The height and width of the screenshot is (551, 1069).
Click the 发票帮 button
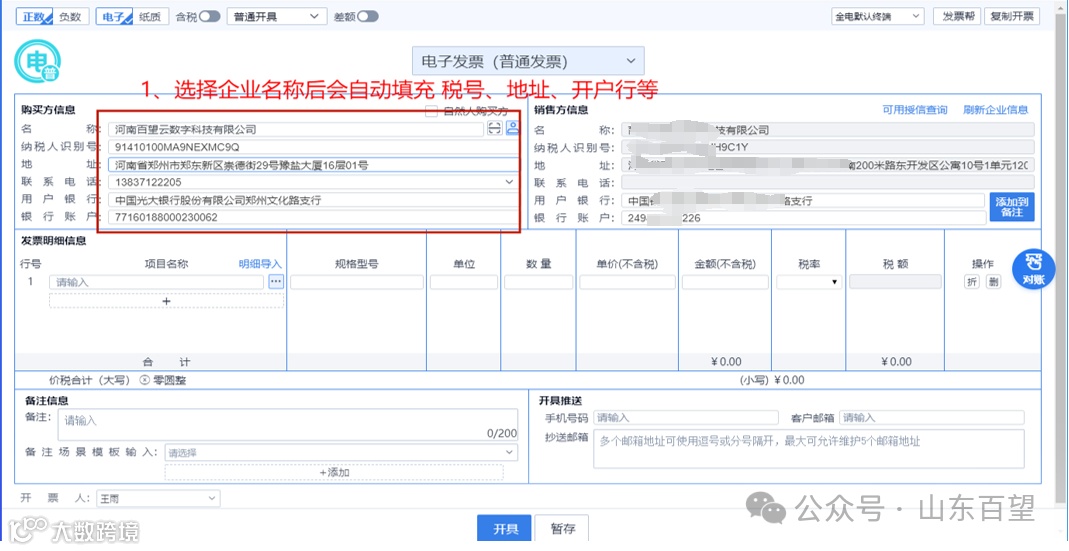pyautogui.click(x=959, y=16)
